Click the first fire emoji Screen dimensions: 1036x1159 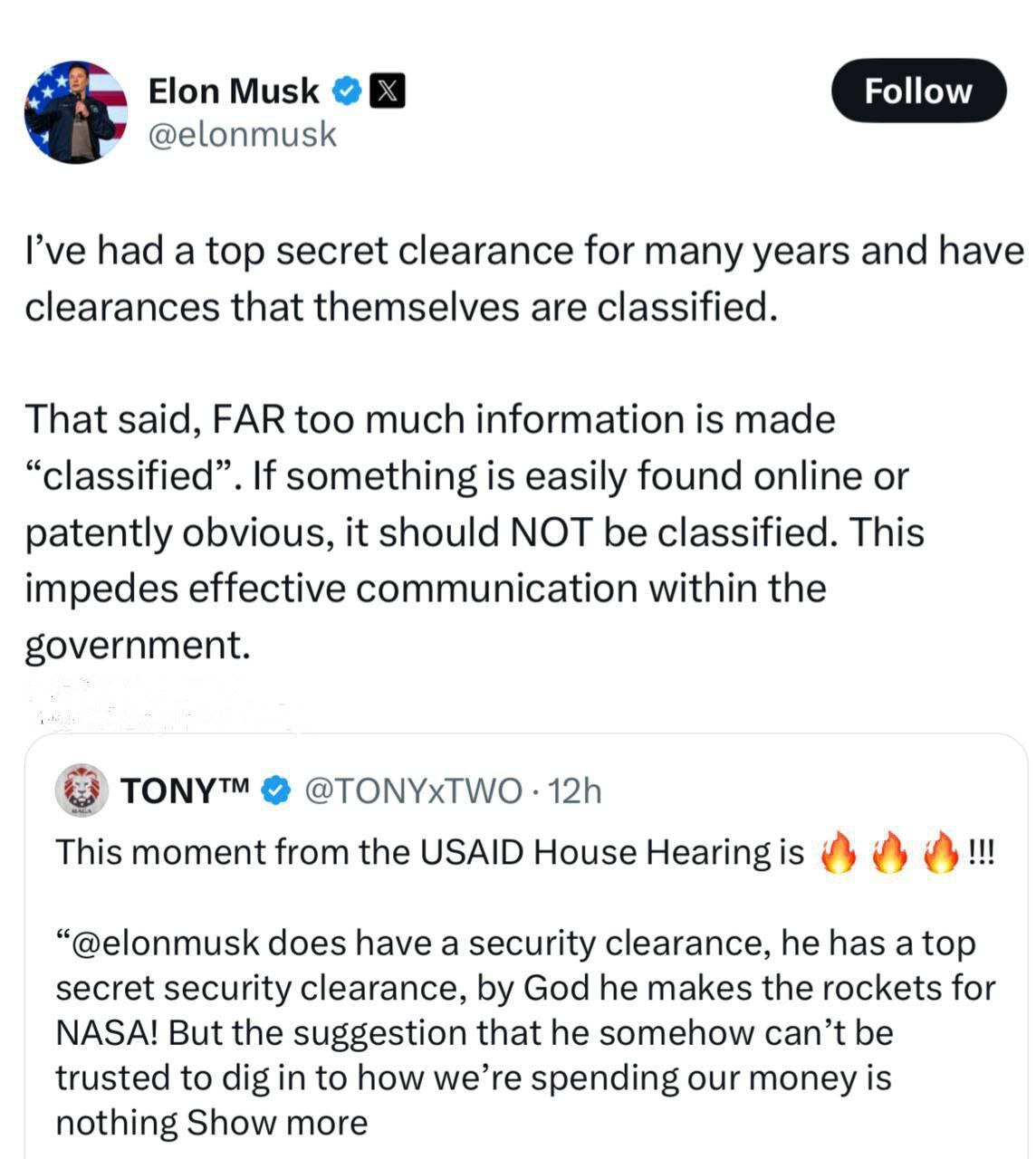pos(838,853)
